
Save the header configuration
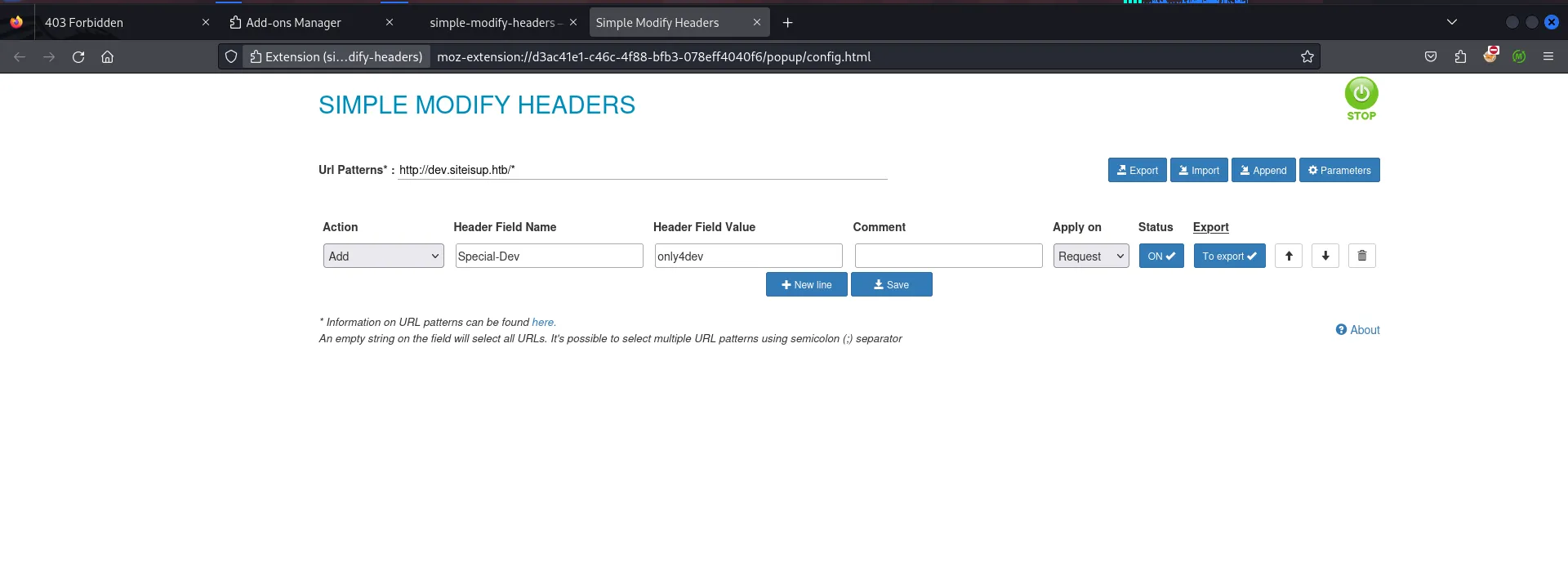(x=892, y=284)
